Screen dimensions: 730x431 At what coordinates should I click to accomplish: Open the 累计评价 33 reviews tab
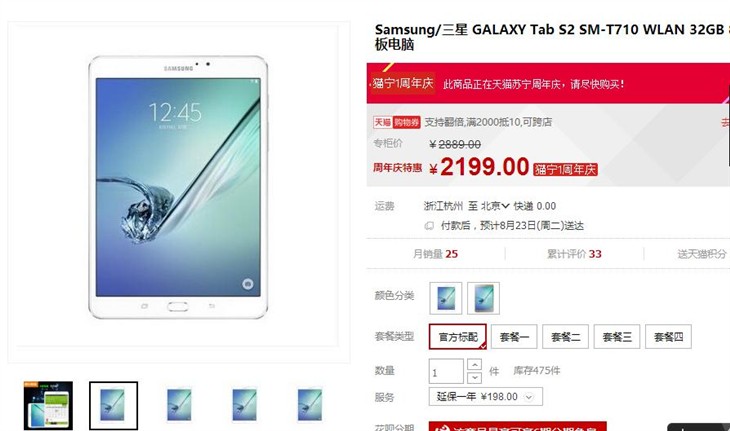point(574,254)
